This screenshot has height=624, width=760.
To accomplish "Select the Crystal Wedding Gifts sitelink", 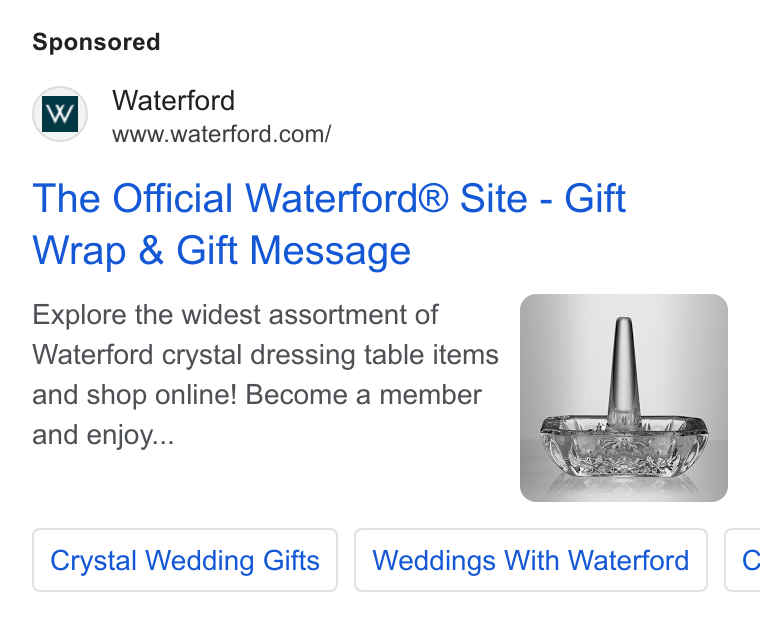I will 185,560.
